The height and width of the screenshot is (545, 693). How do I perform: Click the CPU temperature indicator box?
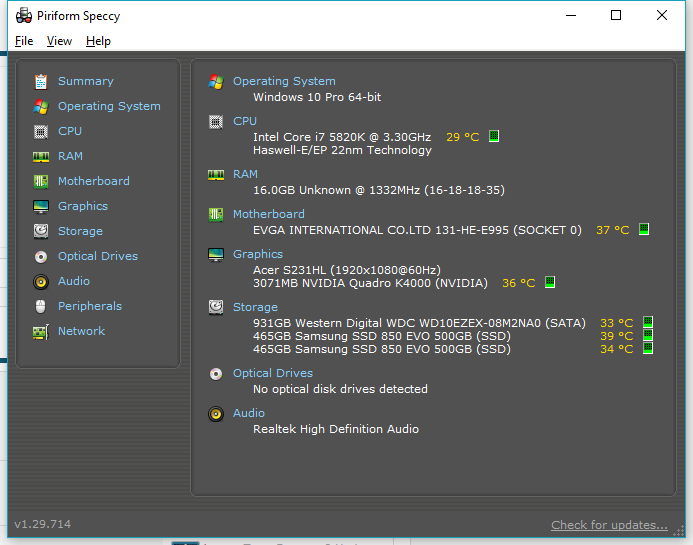point(494,137)
